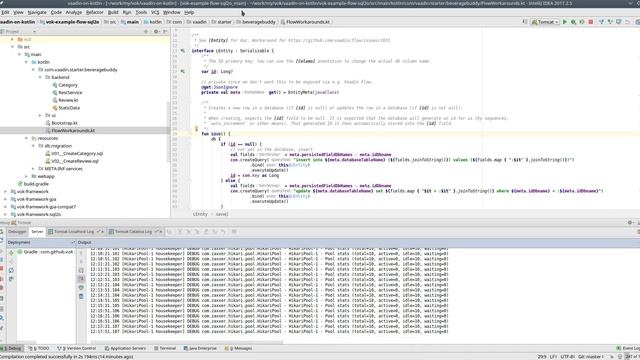Click the gutter marker beside var id

[182, 71]
